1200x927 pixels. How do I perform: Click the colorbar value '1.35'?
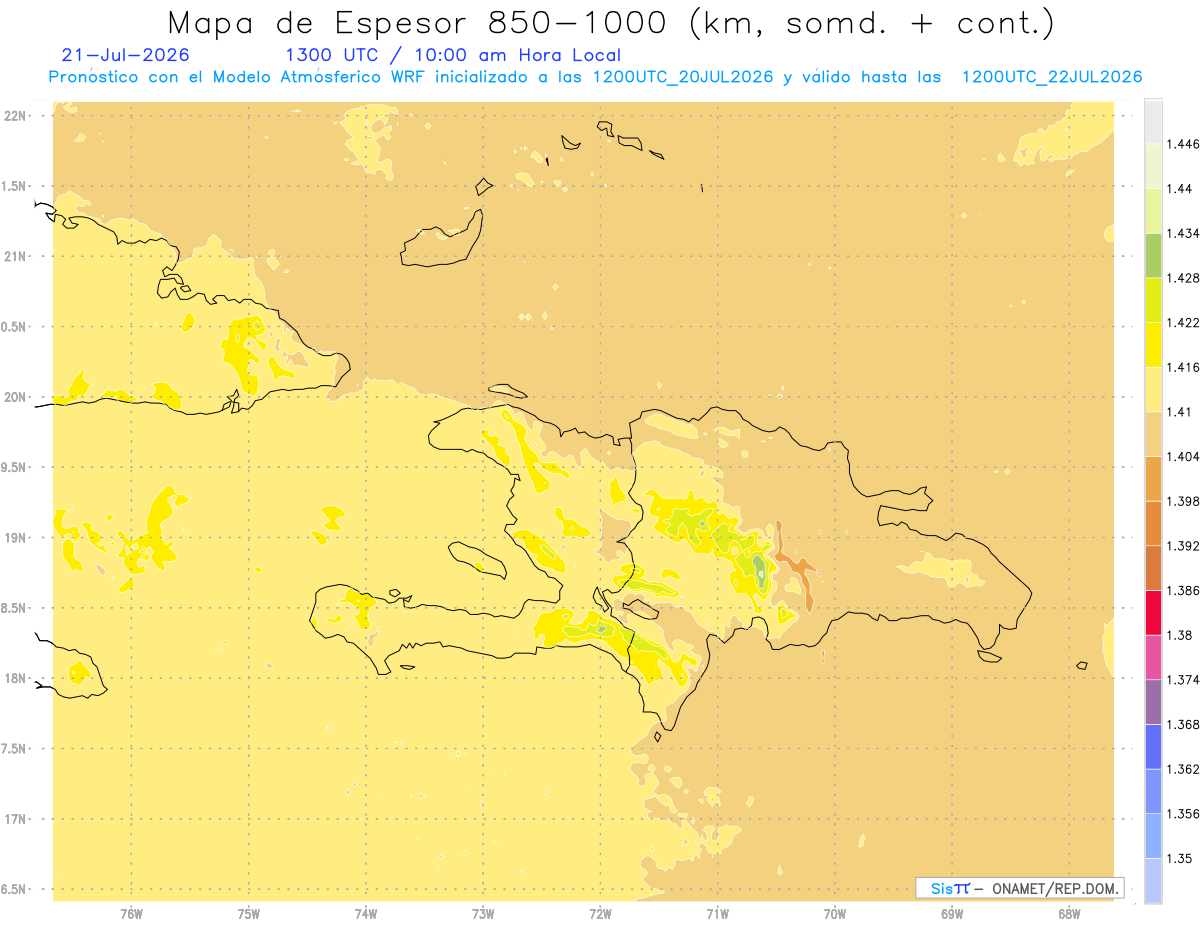(x=1178, y=858)
